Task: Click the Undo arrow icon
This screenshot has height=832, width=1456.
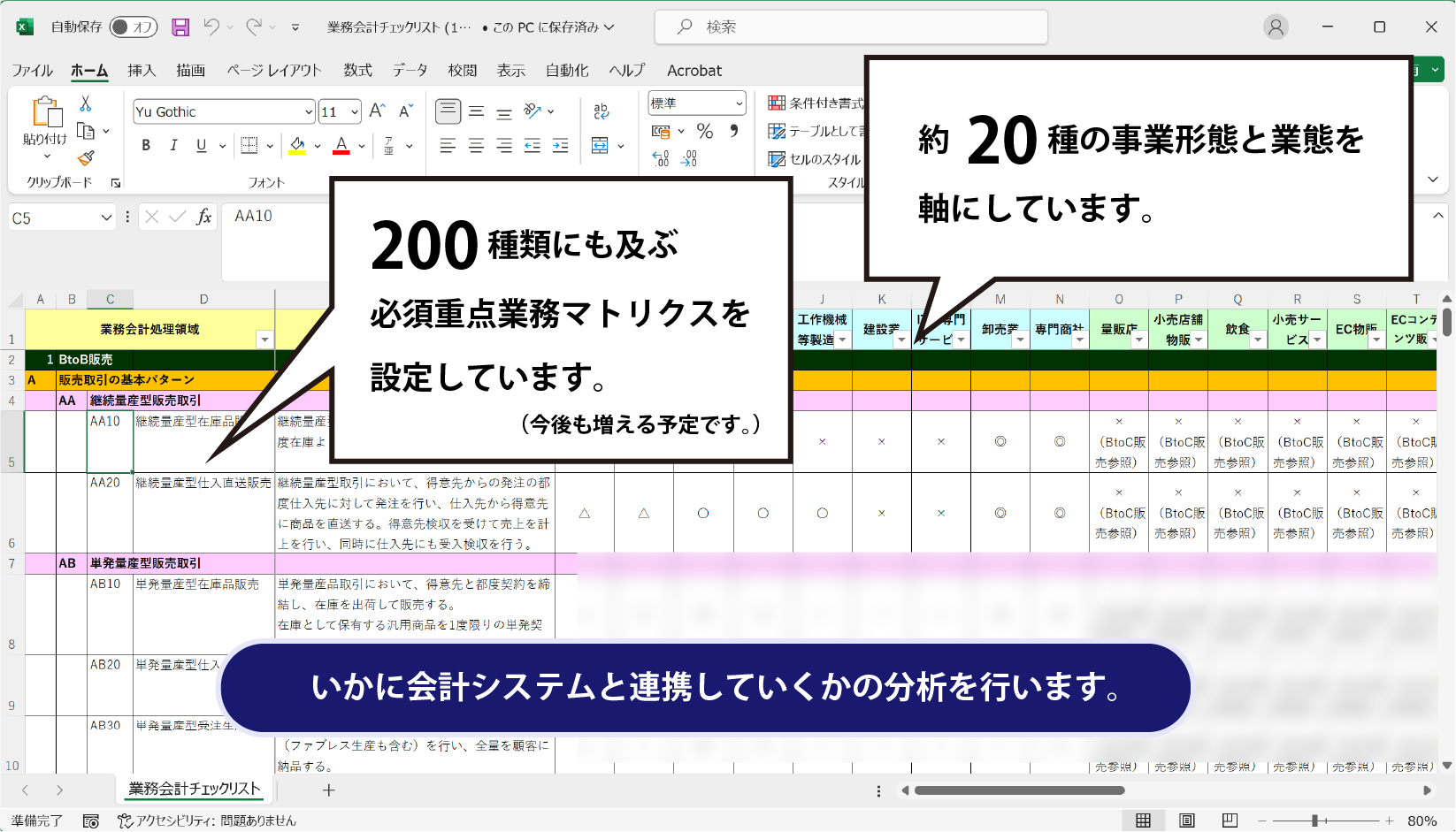Action: coord(211,27)
